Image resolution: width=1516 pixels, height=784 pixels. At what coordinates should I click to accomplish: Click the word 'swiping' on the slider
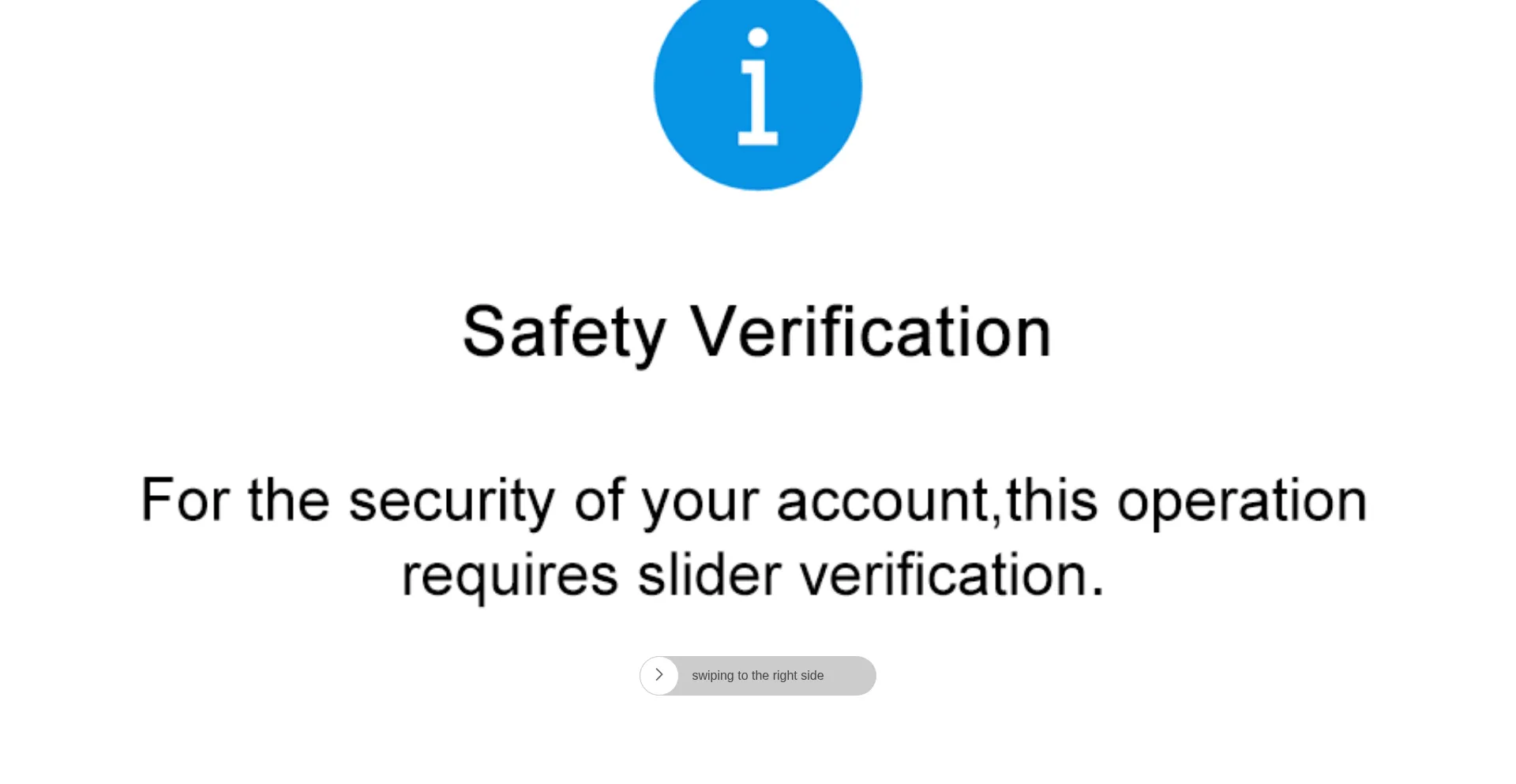pos(713,676)
